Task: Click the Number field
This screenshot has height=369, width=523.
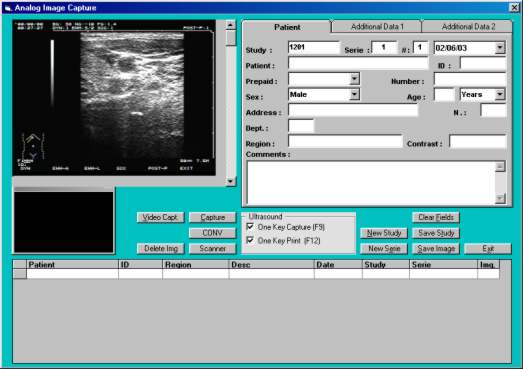Action: tap(470, 79)
